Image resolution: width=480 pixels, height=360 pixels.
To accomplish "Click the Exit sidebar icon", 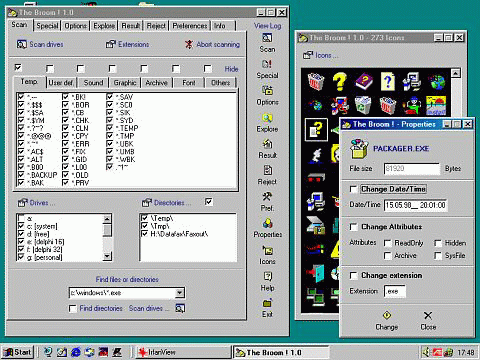I will [267, 303].
